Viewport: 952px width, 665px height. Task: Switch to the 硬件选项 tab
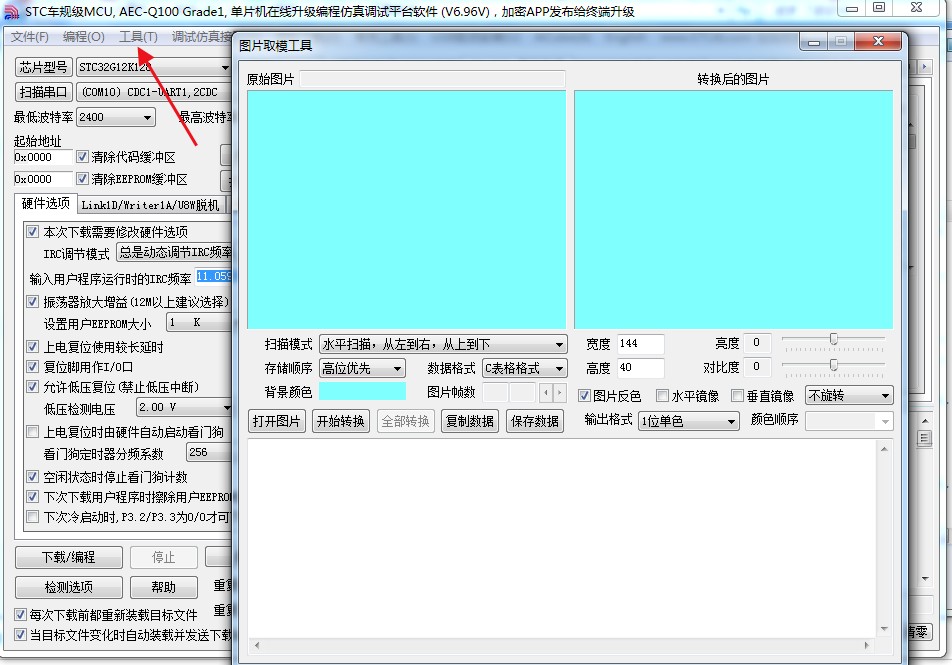pos(46,203)
